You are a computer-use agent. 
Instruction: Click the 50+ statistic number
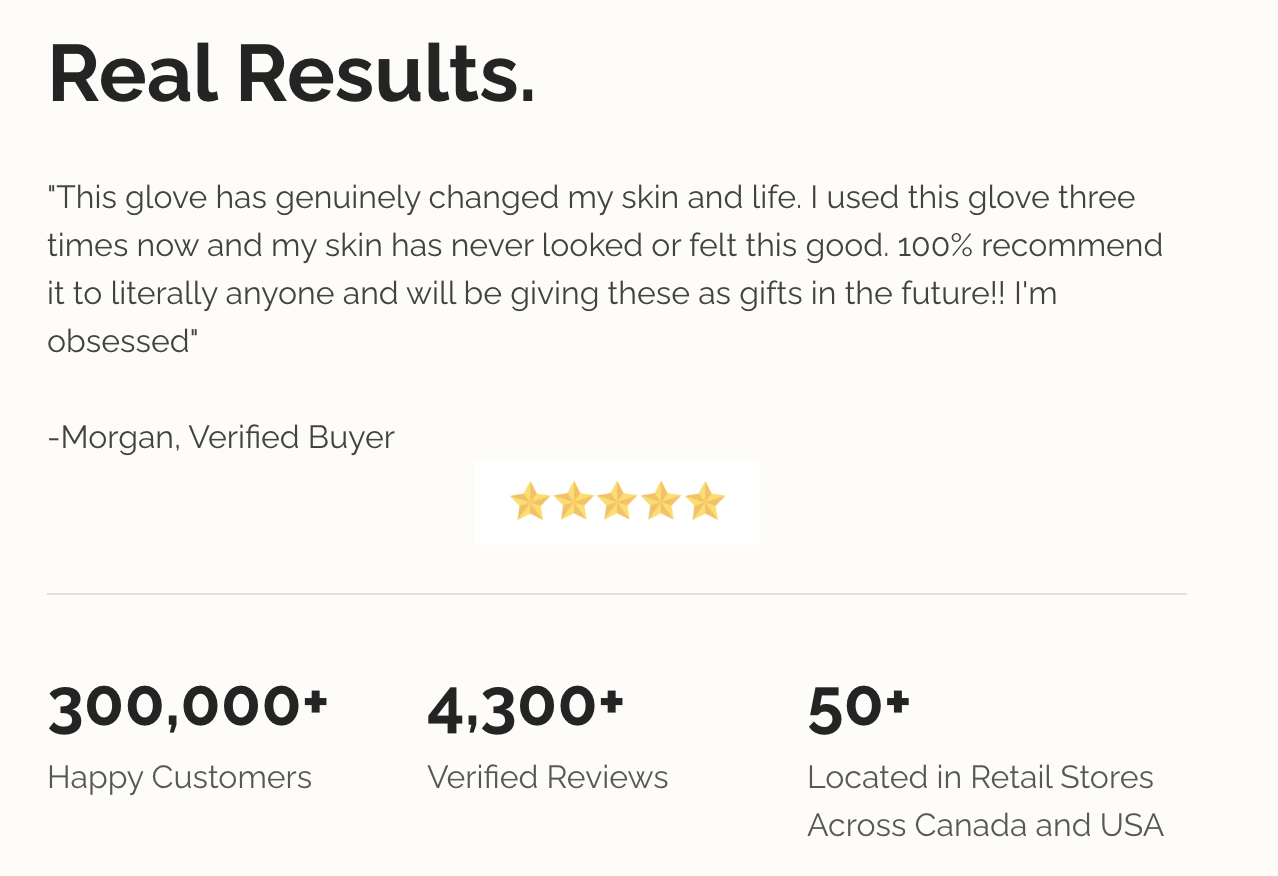tap(859, 709)
